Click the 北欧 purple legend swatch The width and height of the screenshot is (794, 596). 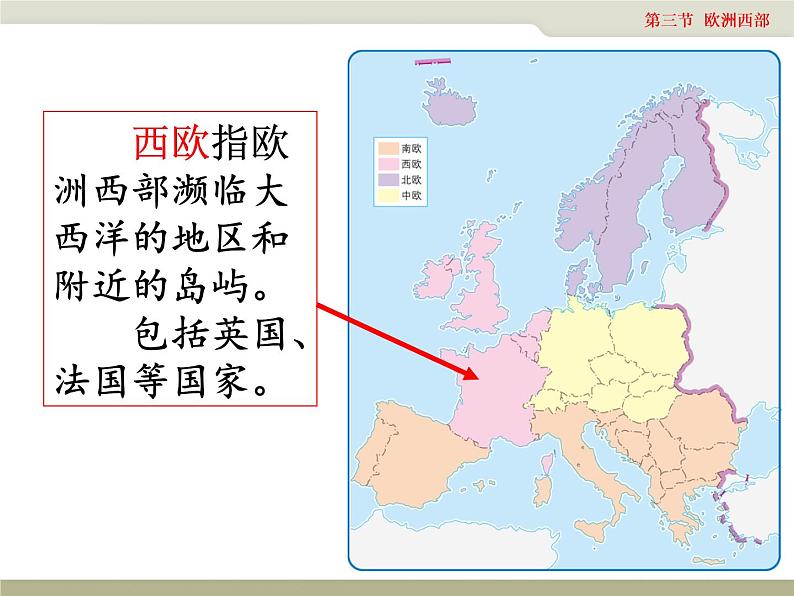pyautogui.click(x=388, y=180)
